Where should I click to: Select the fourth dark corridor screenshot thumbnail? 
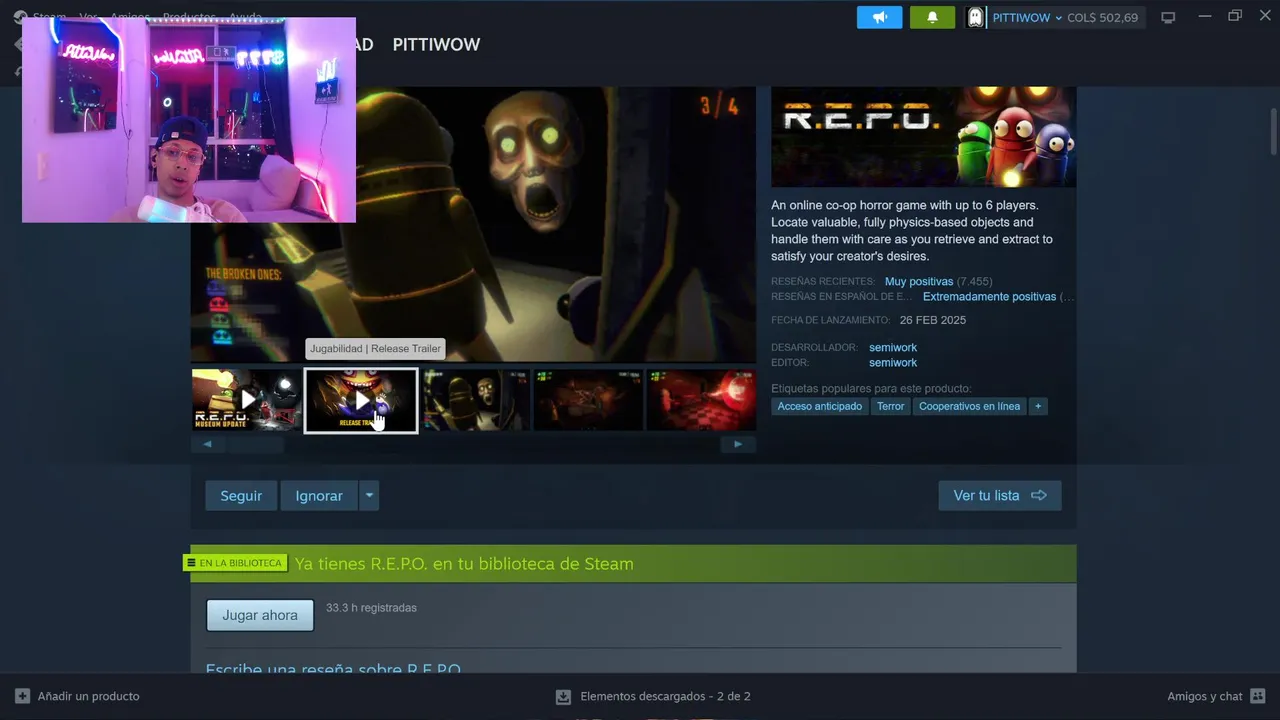tap(588, 400)
